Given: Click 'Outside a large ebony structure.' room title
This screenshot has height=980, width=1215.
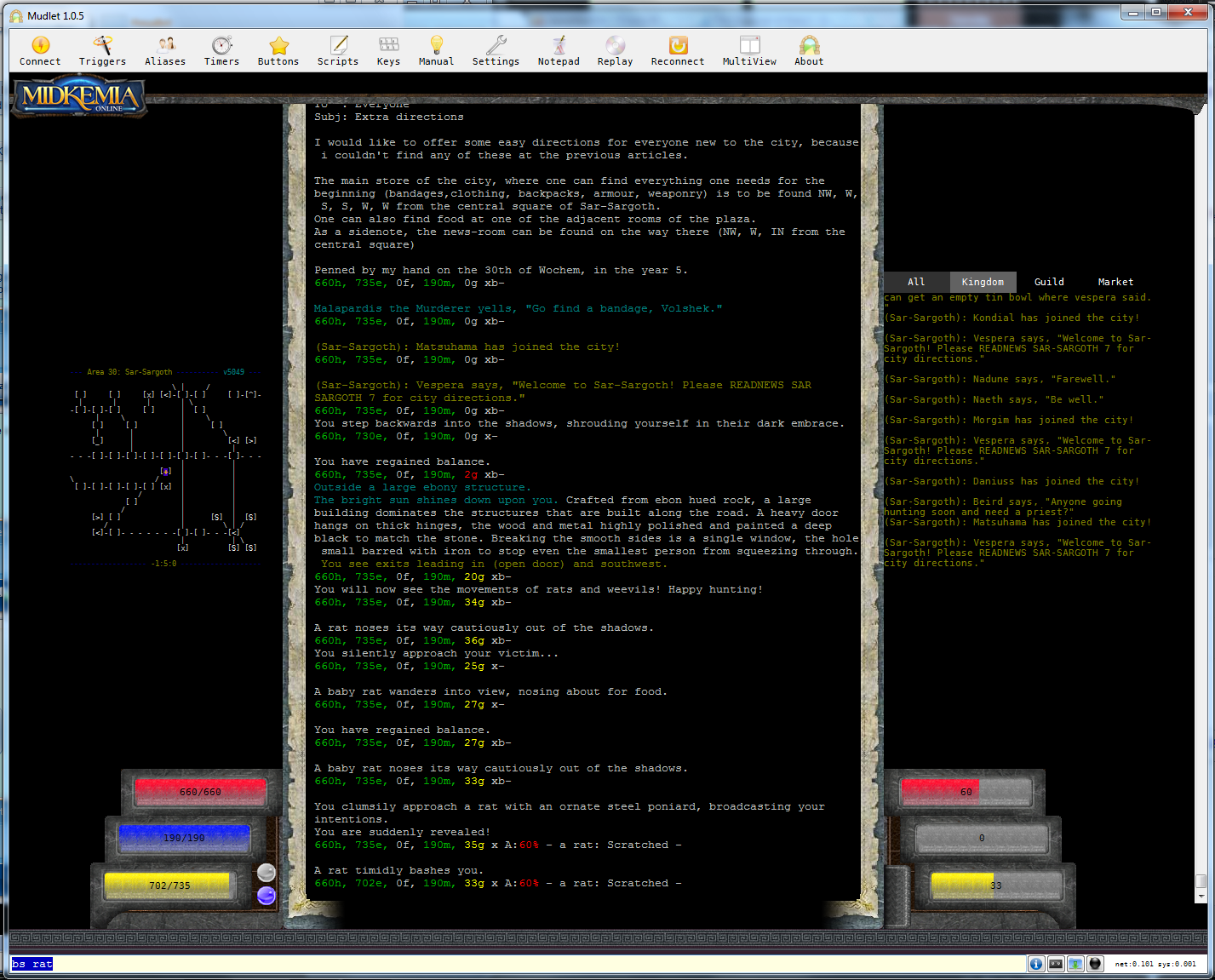Looking at the screenshot, I should tap(422, 487).
